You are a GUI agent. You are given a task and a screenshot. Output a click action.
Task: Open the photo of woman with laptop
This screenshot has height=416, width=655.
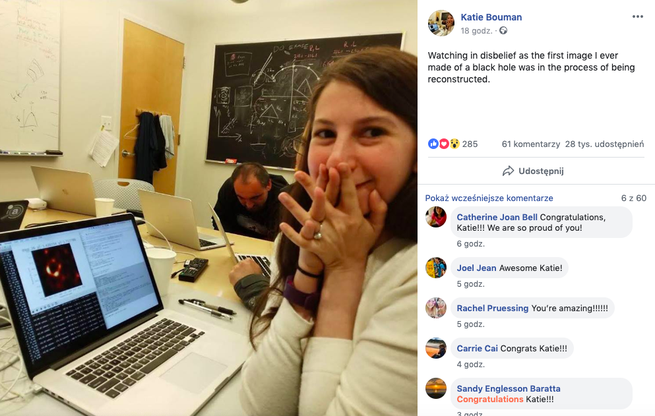click(208, 208)
